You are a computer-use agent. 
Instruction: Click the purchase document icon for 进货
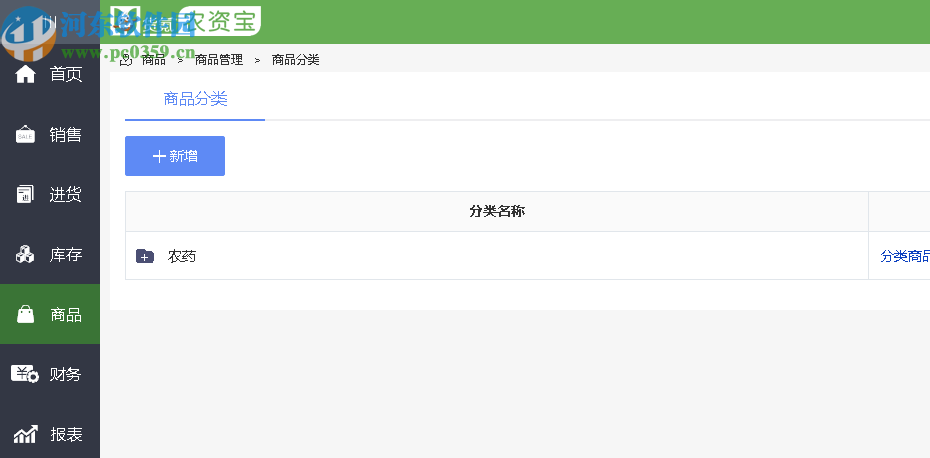click(x=25, y=195)
